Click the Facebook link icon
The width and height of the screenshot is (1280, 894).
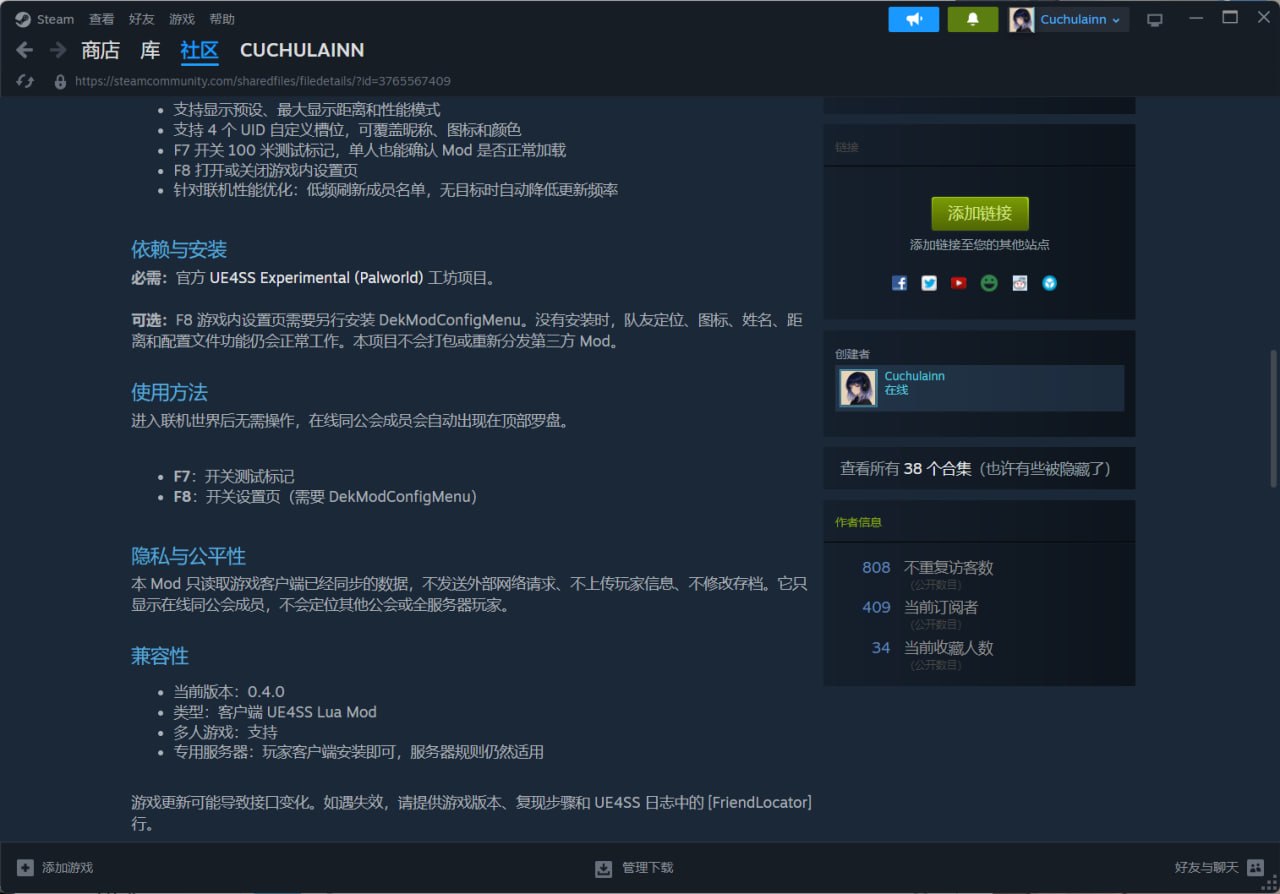point(899,283)
